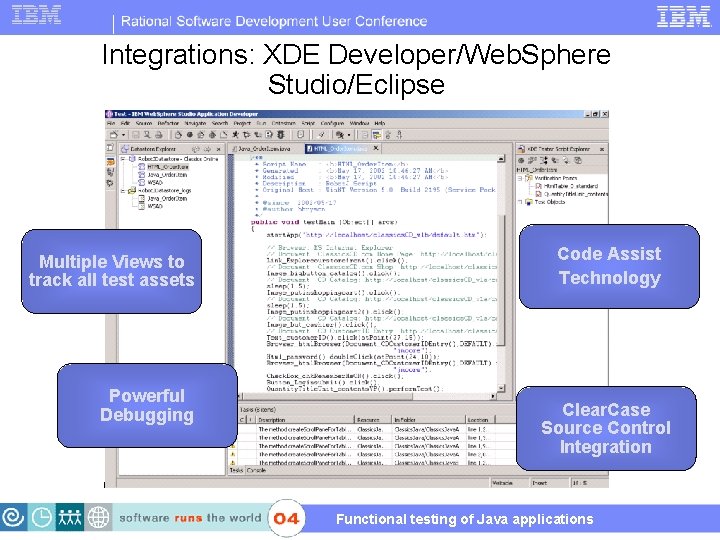Select the Quantity verification point below HtmlTable_0_standard

coord(576,194)
